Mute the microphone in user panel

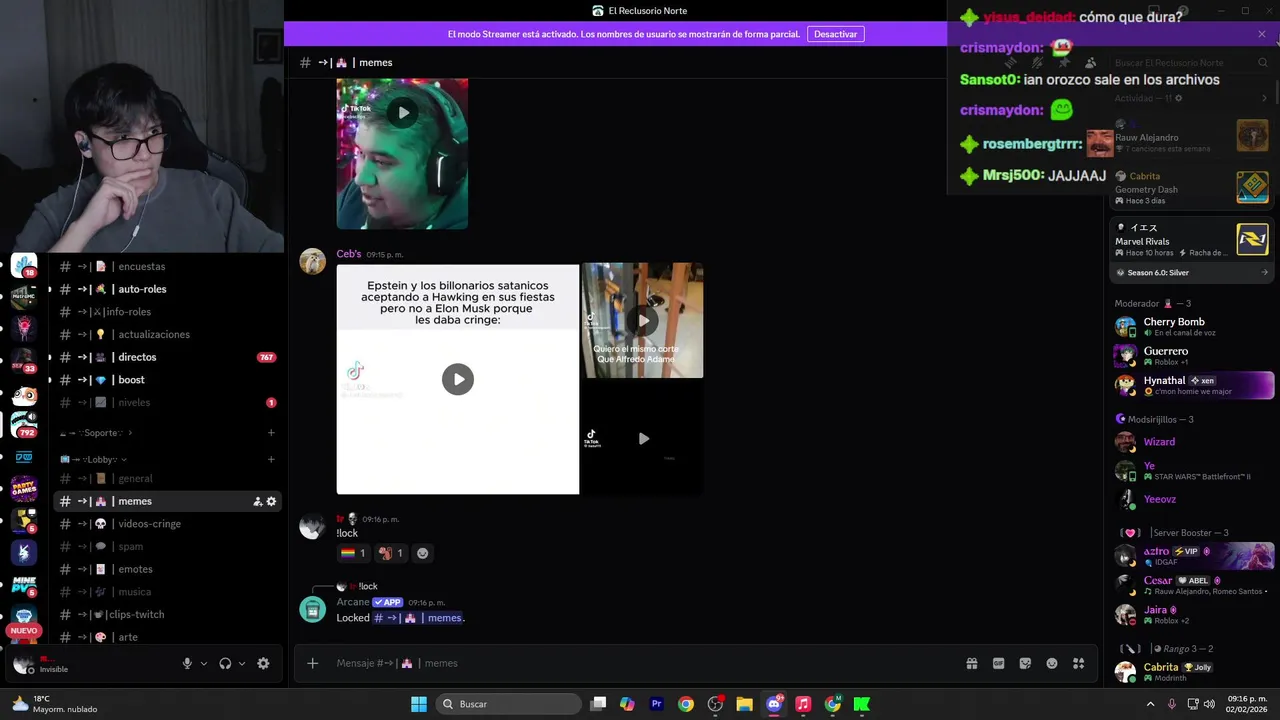click(187, 663)
